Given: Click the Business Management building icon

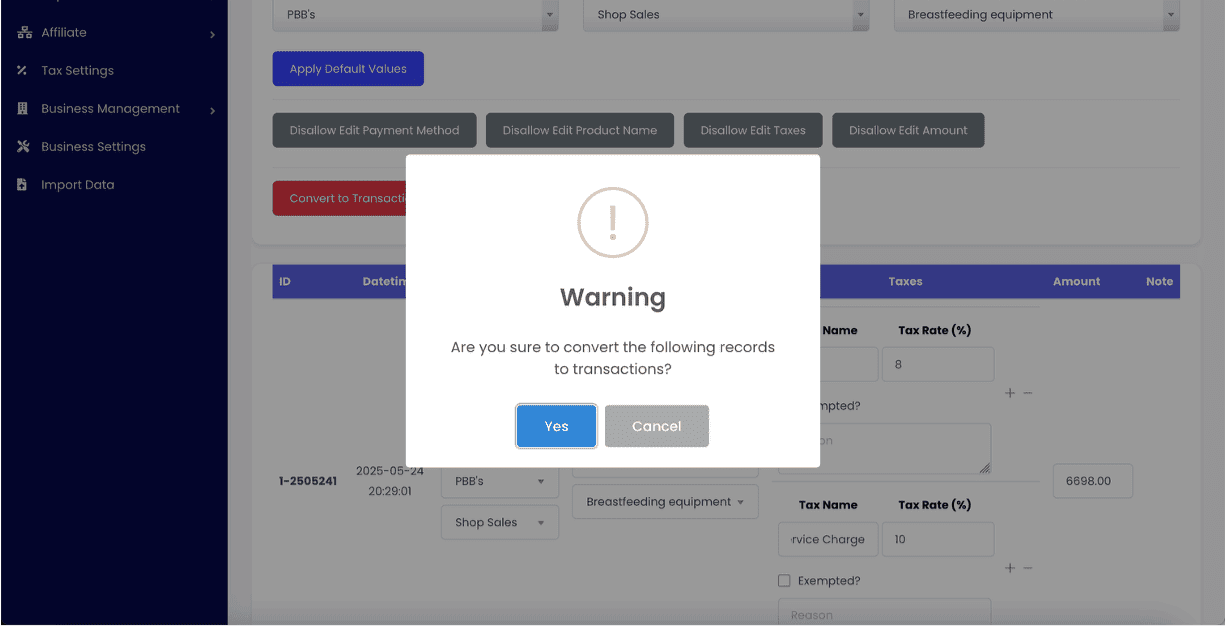Looking at the screenshot, I should pyautogui.click(x=23, y=109).
